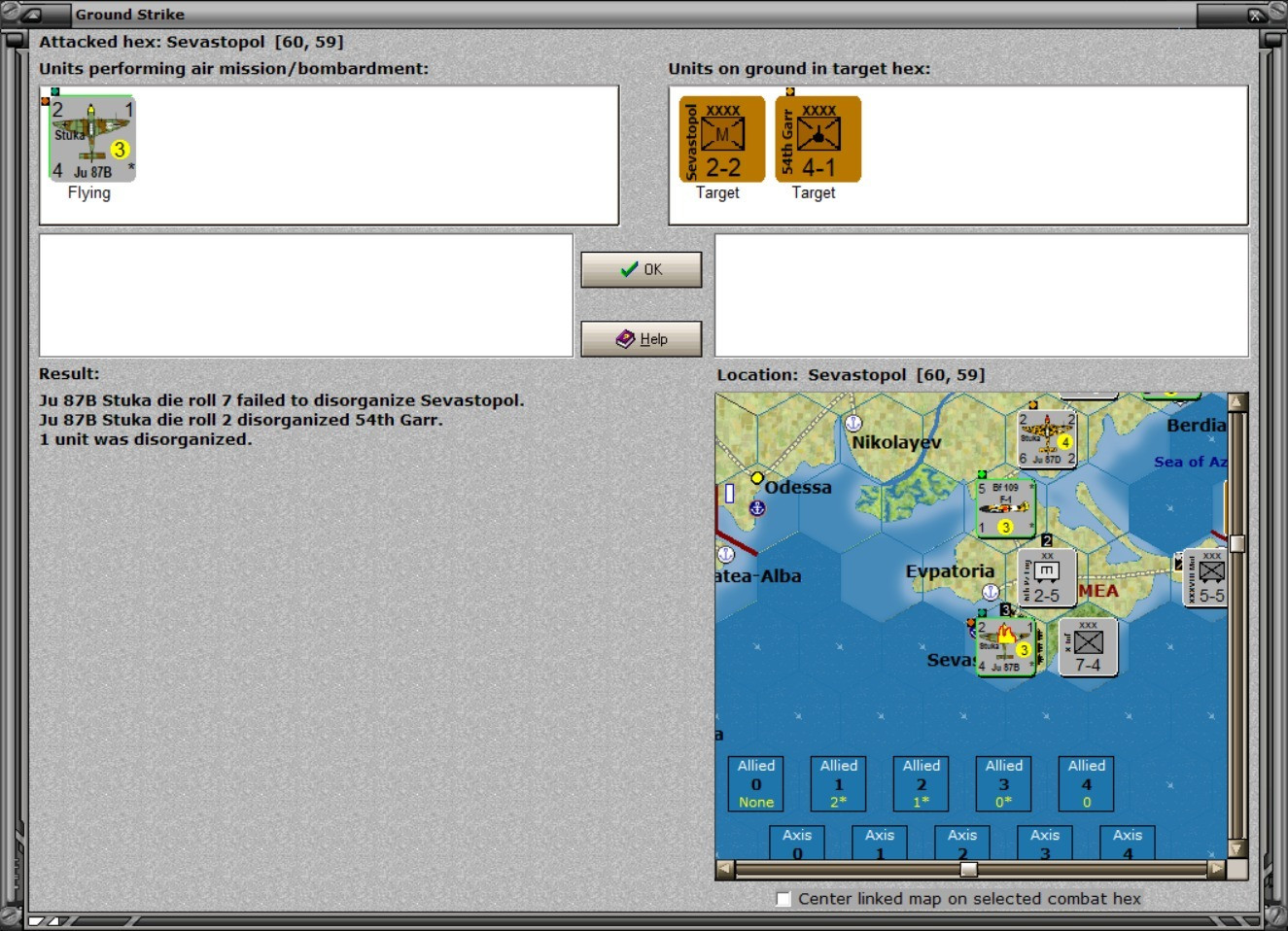This screenshot has height=931, width=1288.
Task: Click the map's vertical scrollbar thumb
Action: click(x=1237, y=543)
